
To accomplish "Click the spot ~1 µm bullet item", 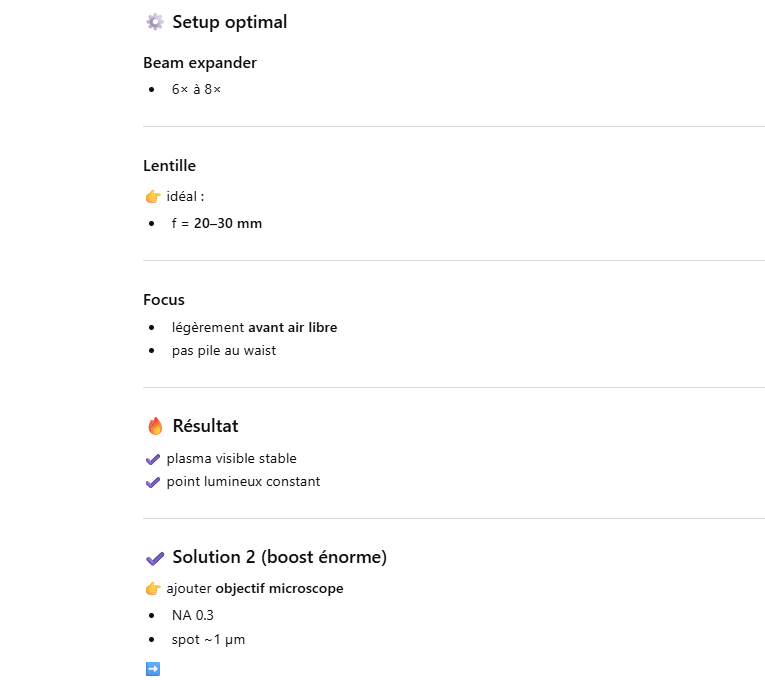I will [x=208, y=639].
